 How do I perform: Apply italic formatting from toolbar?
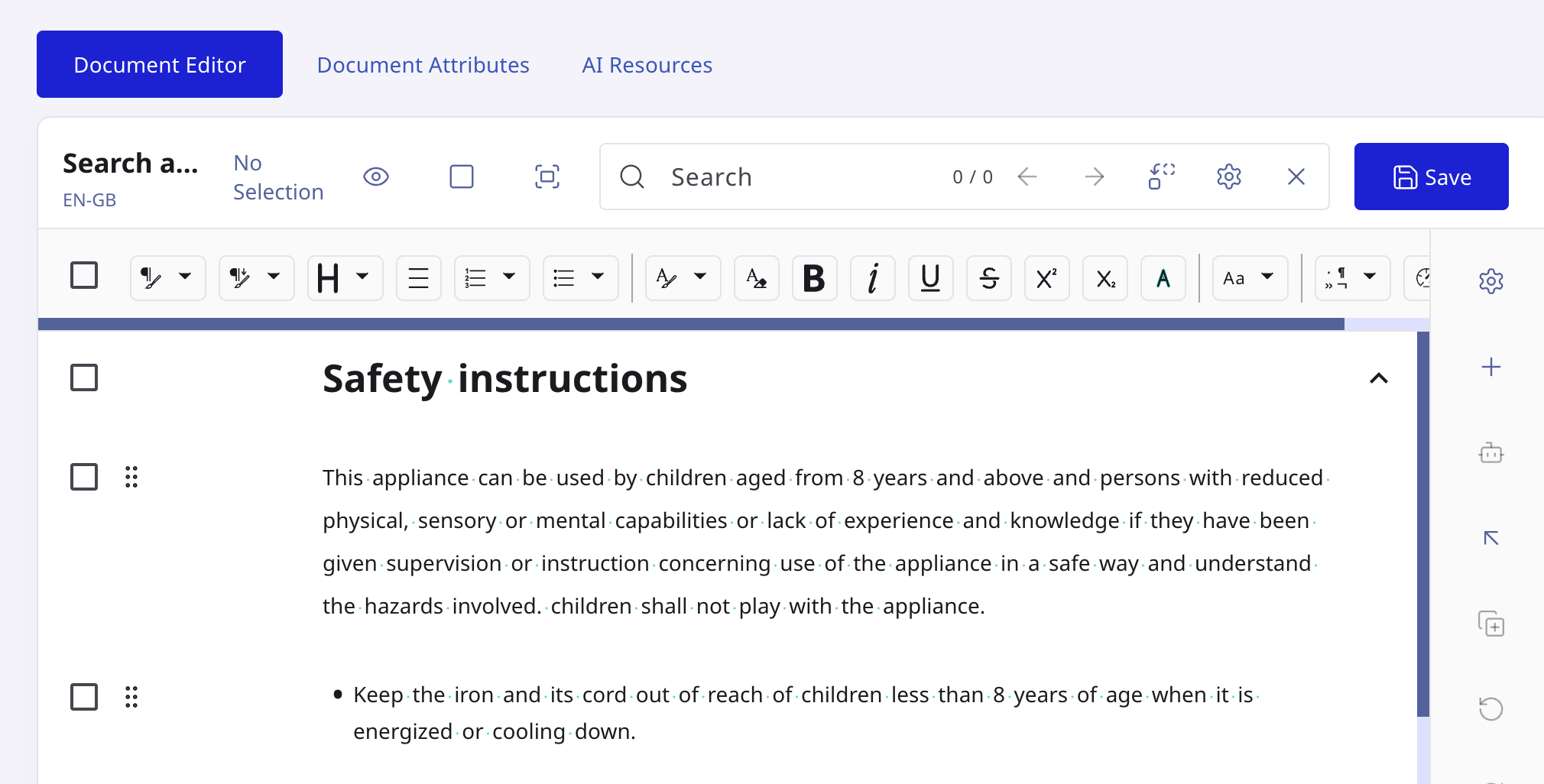coord(872,278)
